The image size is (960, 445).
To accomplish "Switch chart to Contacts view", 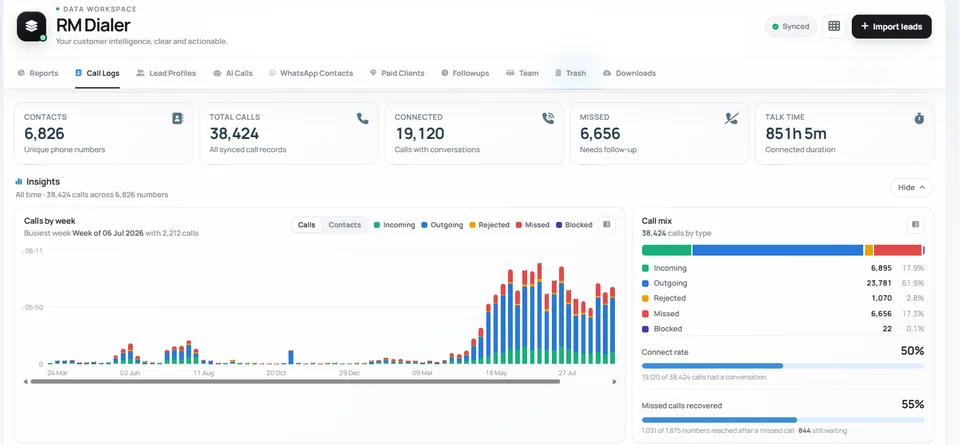I will coord(345,225).
